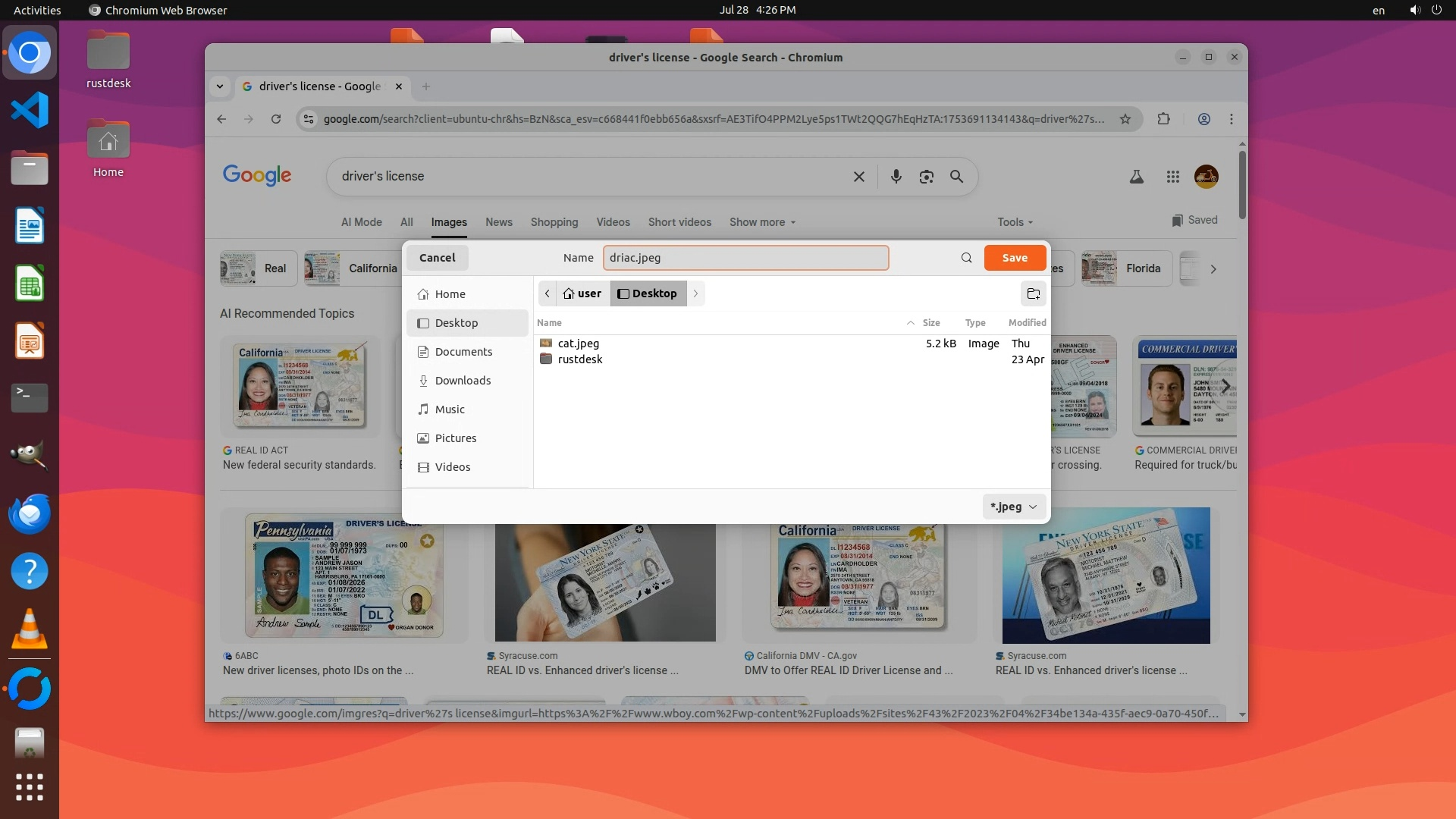The image size is (1456, 819).
Task: Create new folder using dialog icon
Action: 1033,294
